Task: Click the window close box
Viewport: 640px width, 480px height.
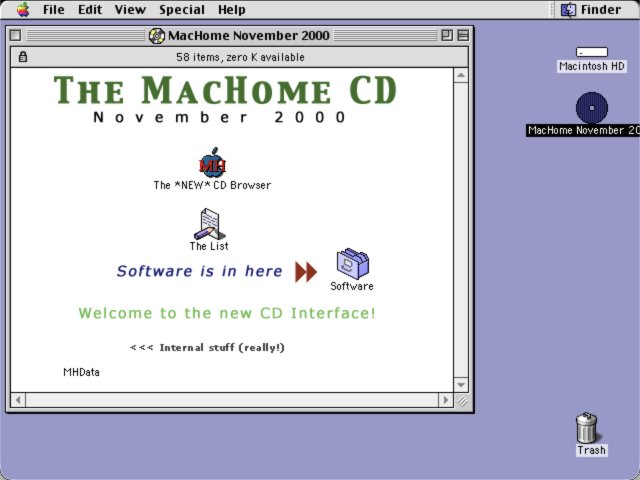Action: [x=16, y=36]
